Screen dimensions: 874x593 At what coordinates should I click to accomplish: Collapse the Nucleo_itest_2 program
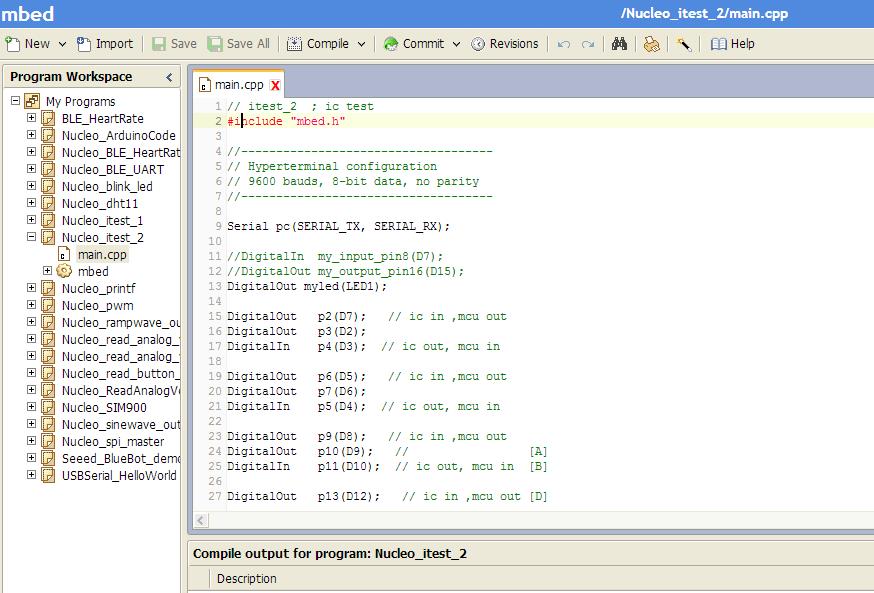(32, 237)
